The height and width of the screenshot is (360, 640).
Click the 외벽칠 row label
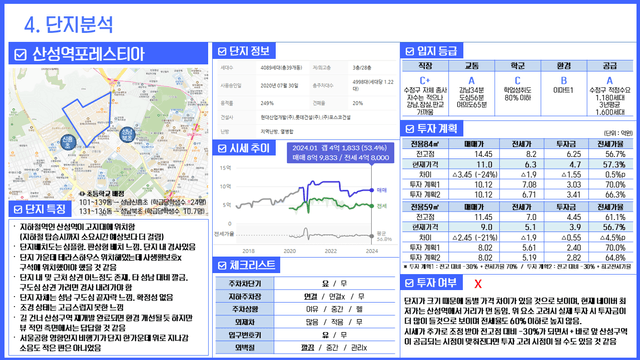(x=245, y=348)
